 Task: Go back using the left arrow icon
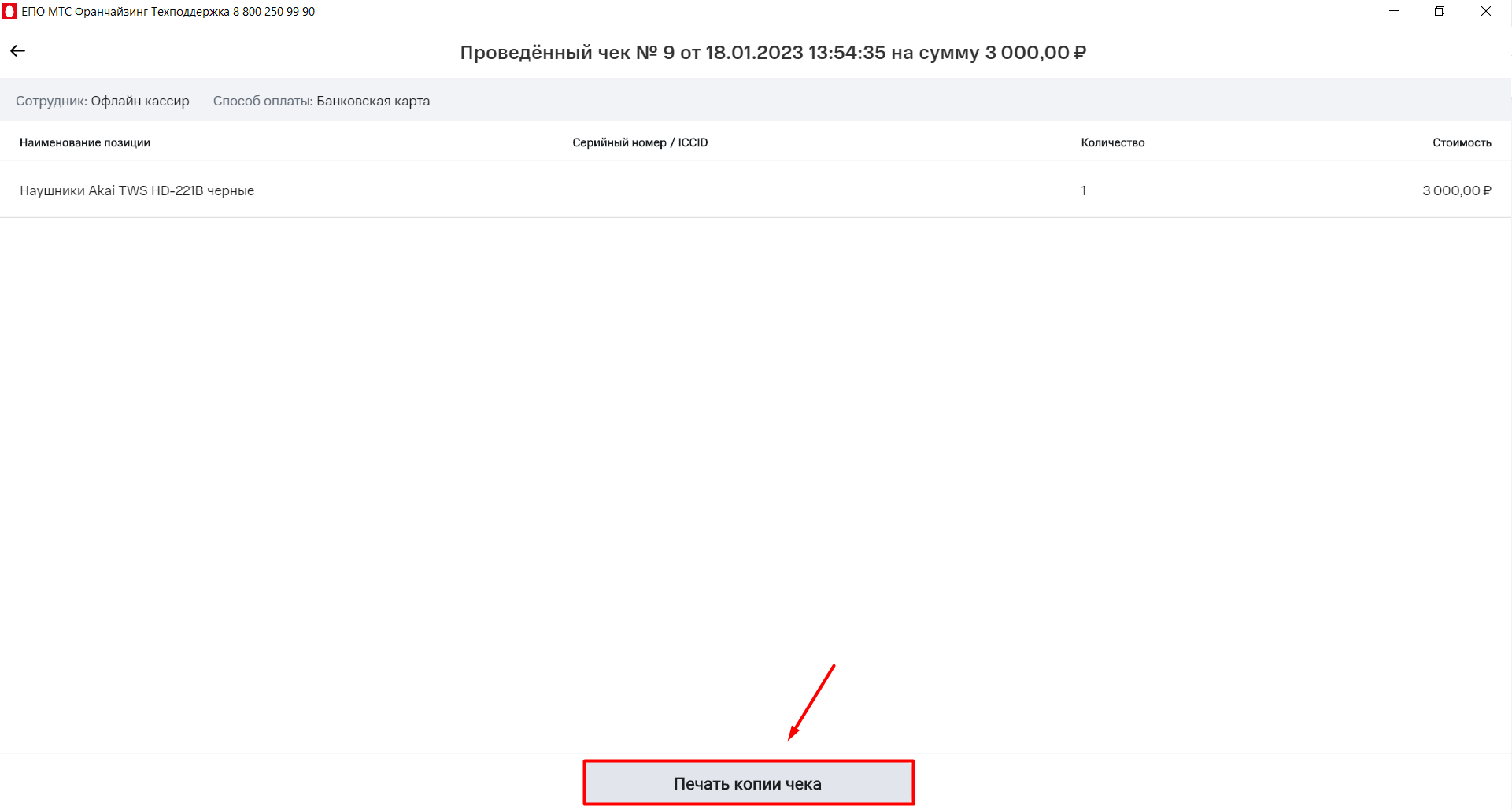tap(17, 51)
